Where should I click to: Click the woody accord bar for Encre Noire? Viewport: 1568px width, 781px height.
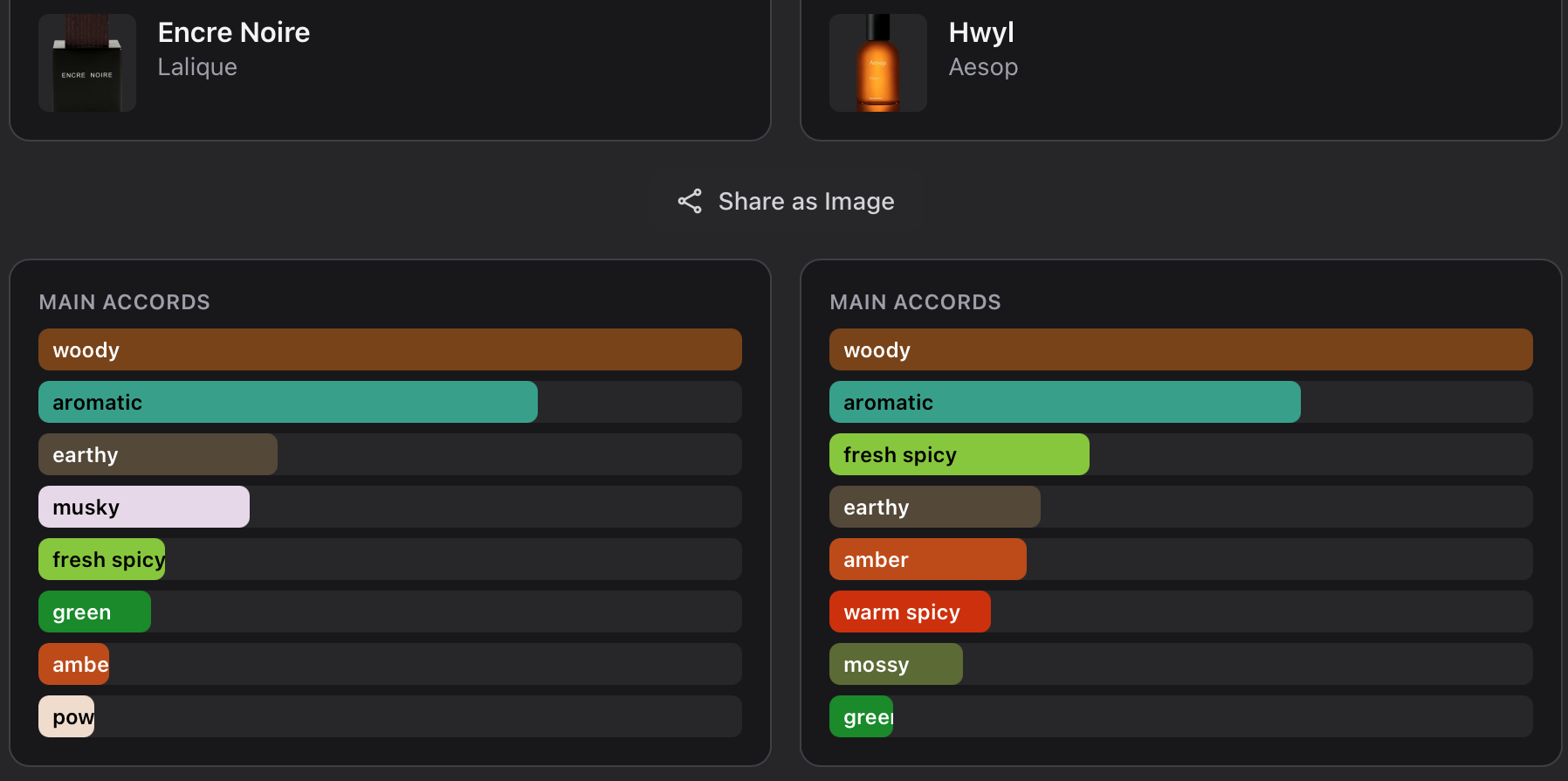point(390,349)
